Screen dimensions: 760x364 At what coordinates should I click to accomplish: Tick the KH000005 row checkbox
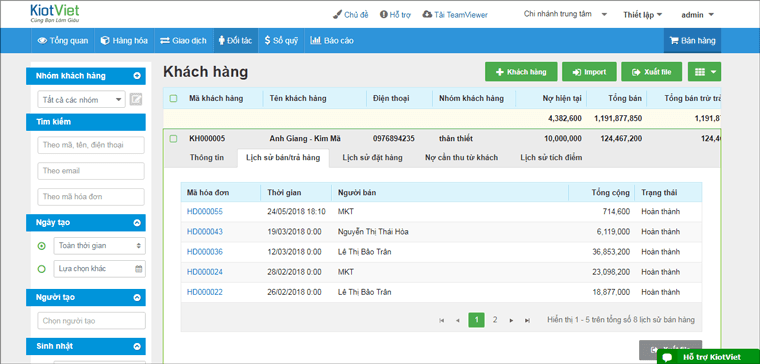coord(173,139)
